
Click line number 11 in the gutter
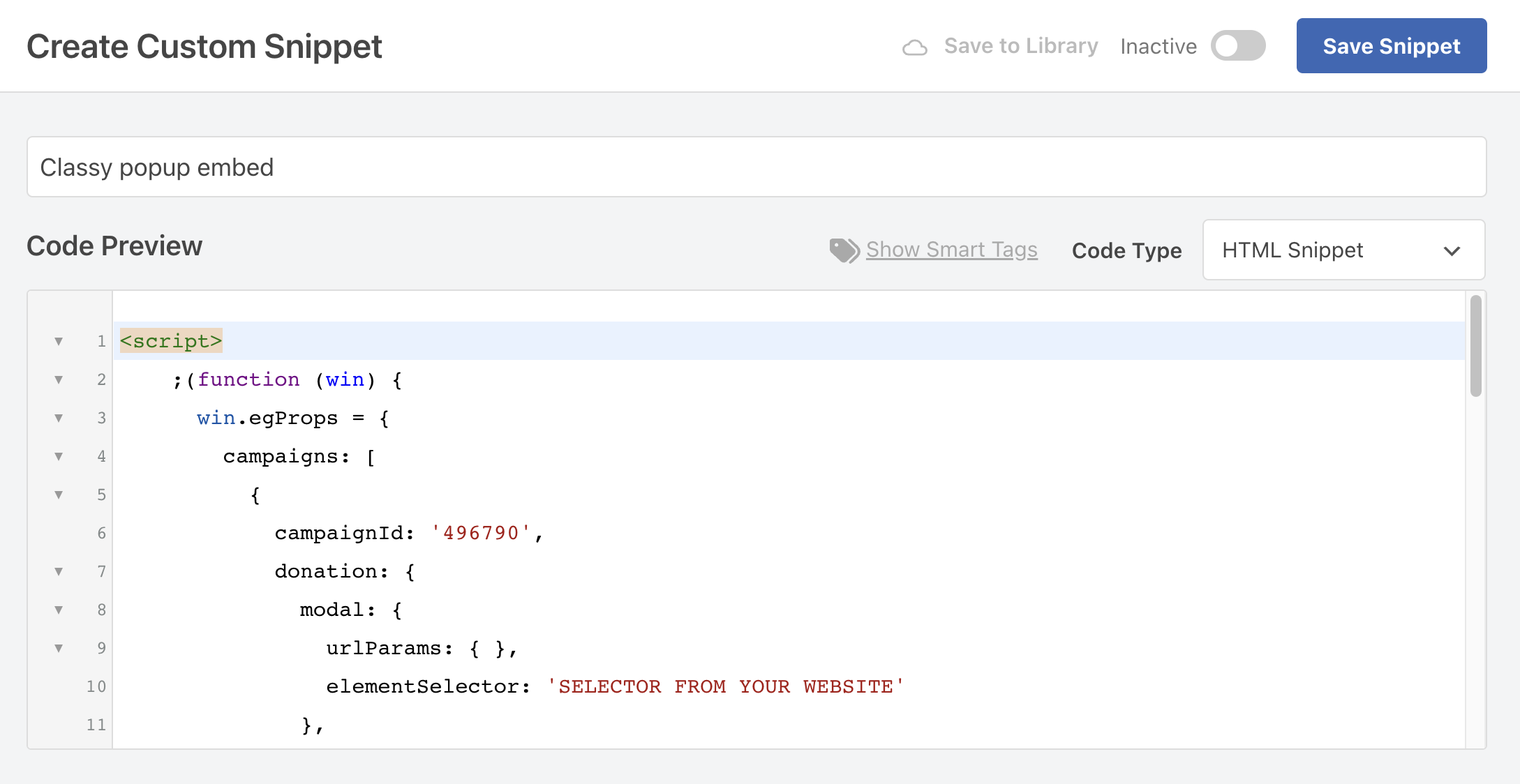[96, 725]
